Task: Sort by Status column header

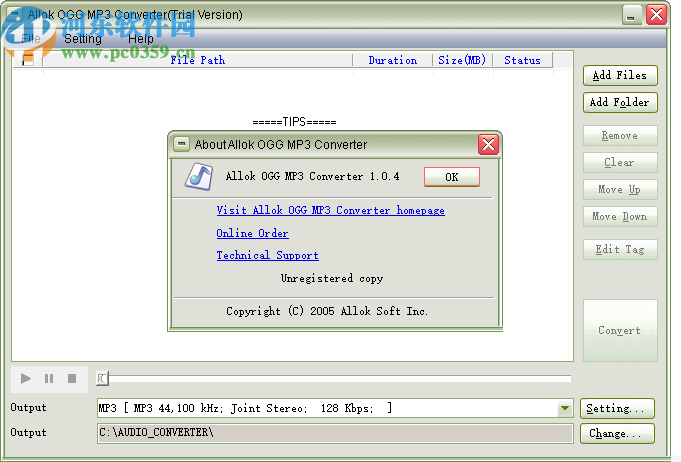Action: (x=522, y=60)
